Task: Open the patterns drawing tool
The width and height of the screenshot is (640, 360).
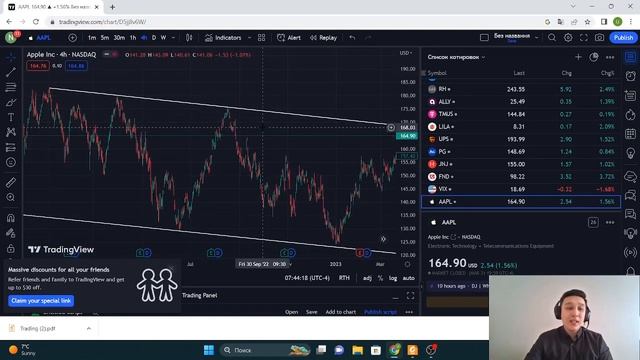Action: (x=11, y=132)
